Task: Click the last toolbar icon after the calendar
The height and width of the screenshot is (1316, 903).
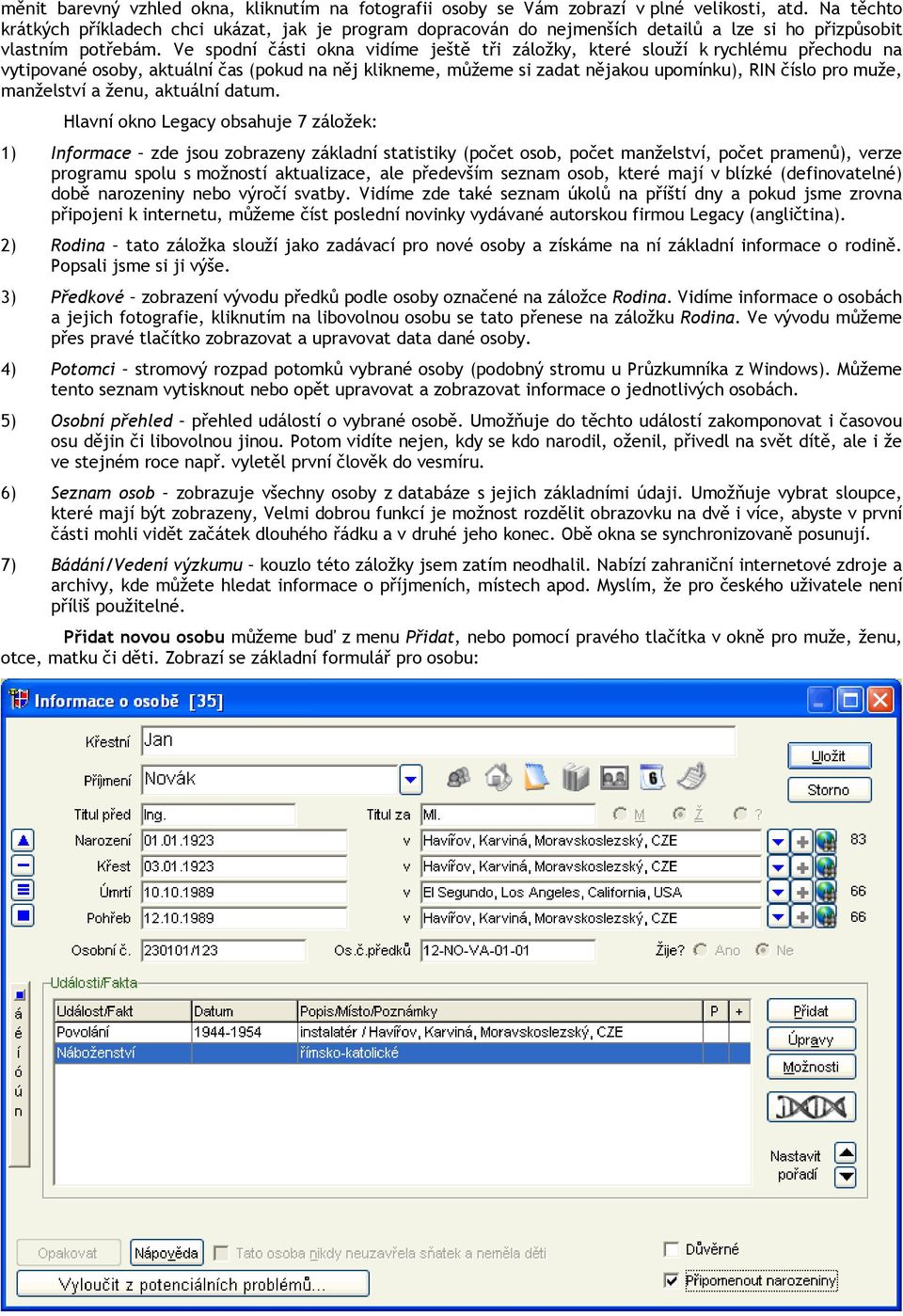Action: pos(691,776)
